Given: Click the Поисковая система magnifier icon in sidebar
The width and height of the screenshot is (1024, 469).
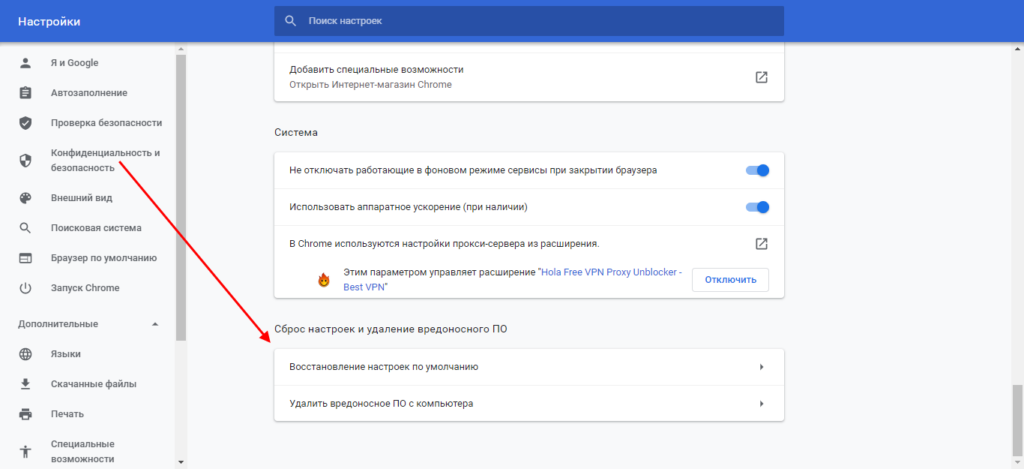Looking at the screenshot, I should (x=26, y=228).
